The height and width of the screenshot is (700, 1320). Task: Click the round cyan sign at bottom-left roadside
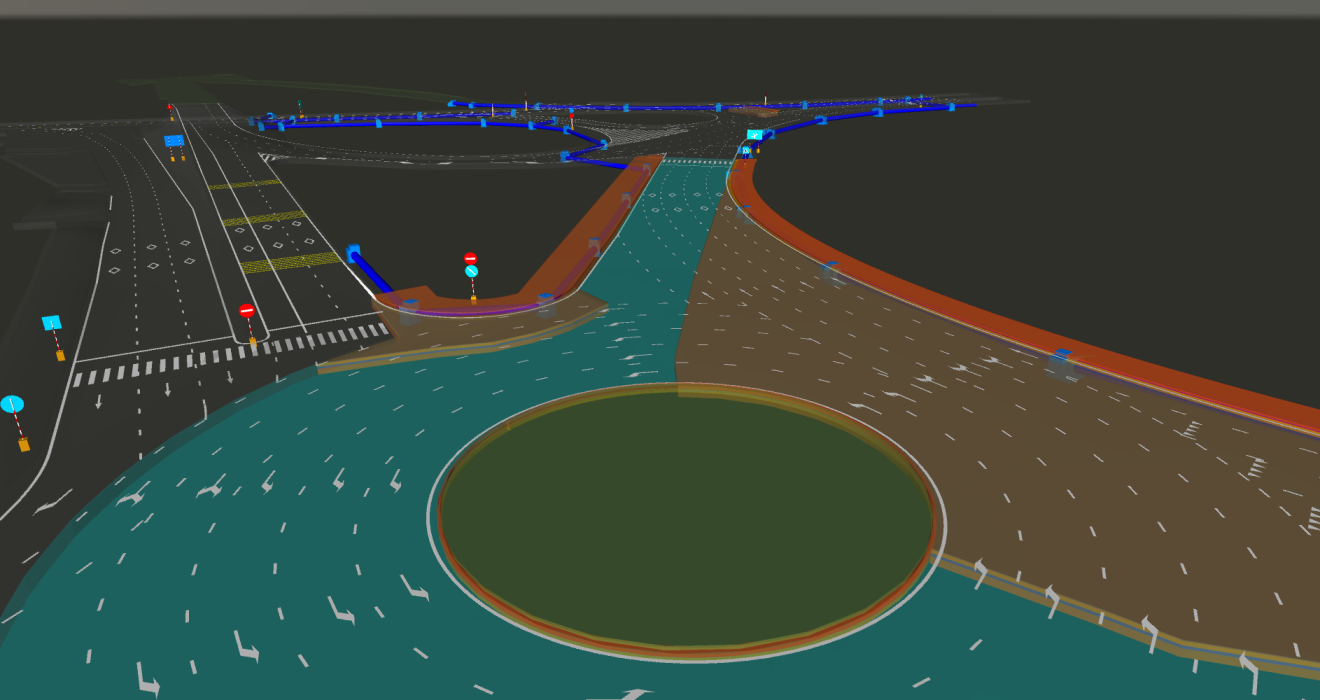[x=12, y=405]
